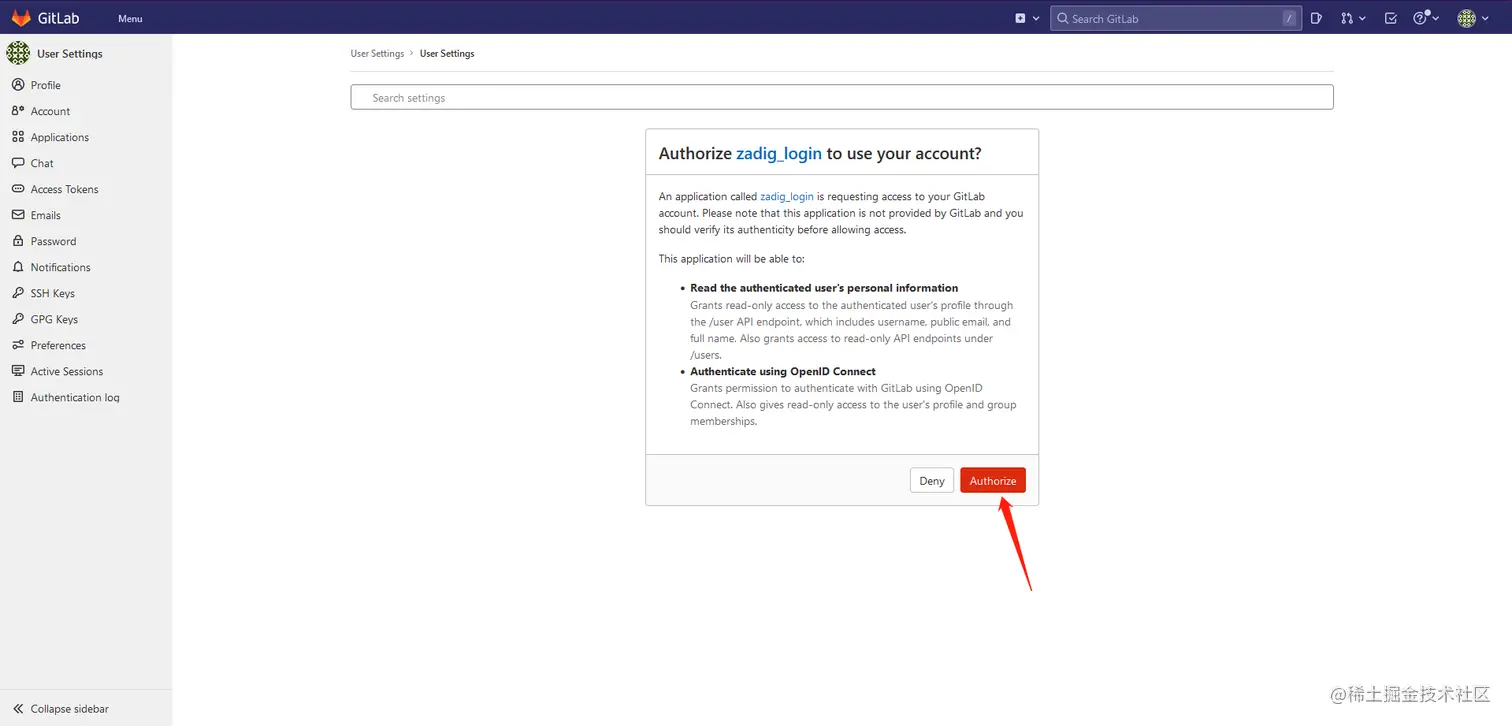This screenshot has height=726, width=1512.
Task: Click the Account icon in sidebar
Action: [18, 111]
